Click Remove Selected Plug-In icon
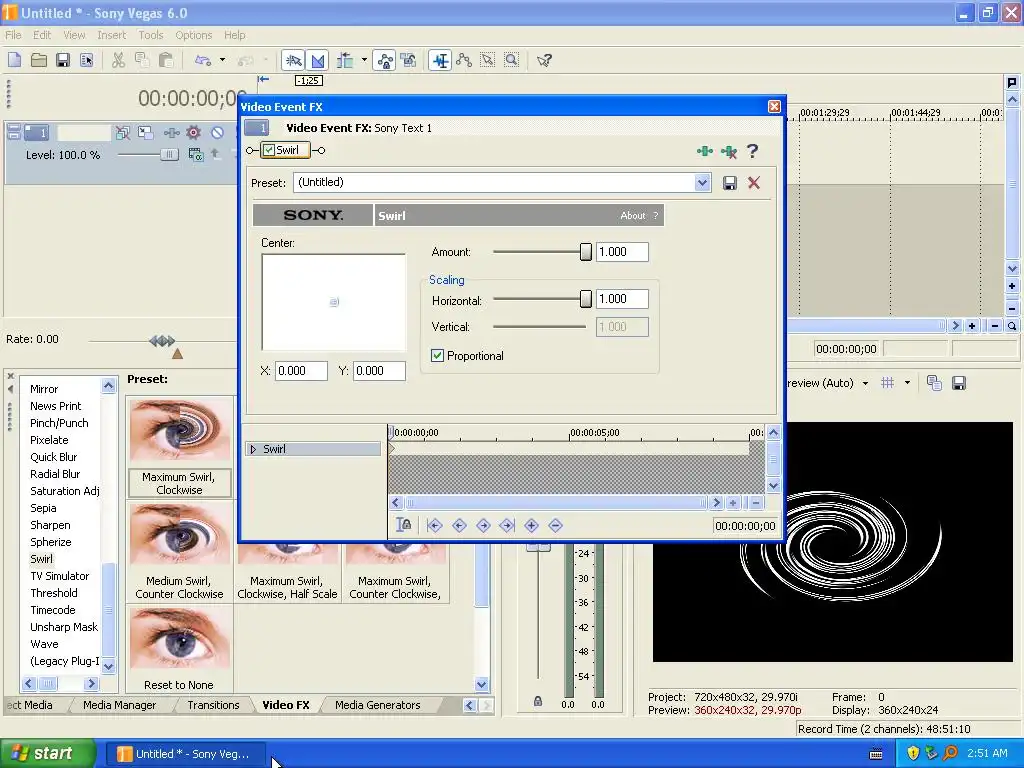Viewport: 1024px width, 768px height. tap(729, 152)
